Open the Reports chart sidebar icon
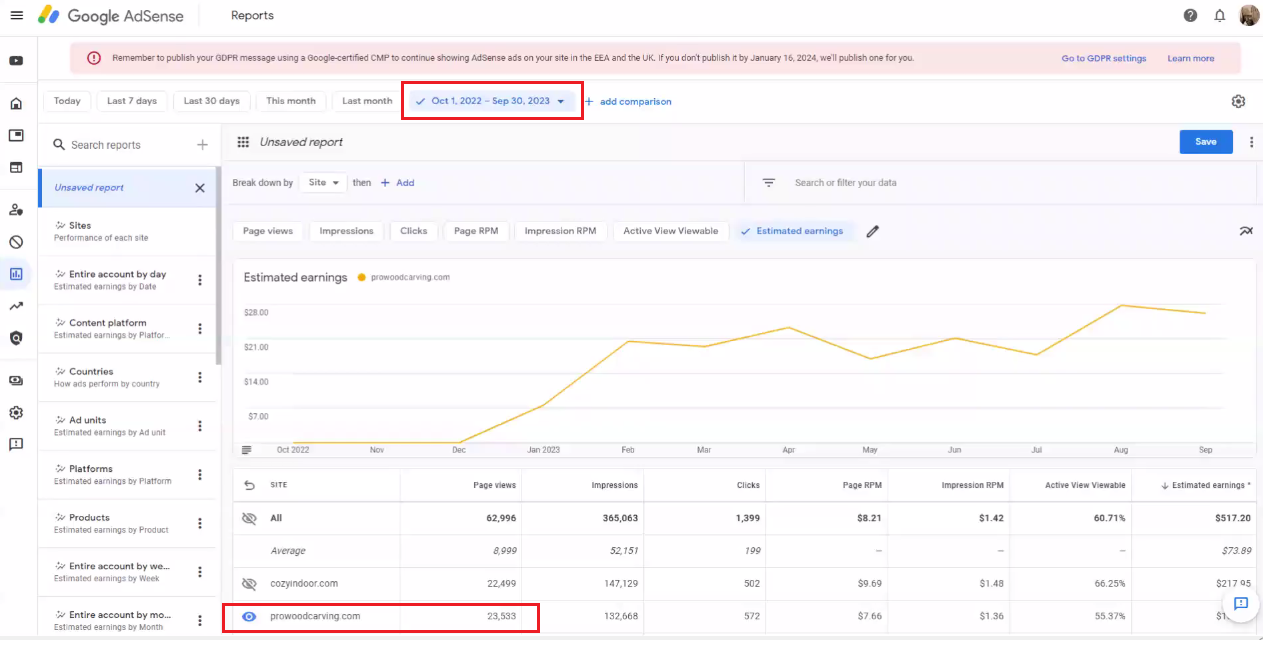This screenshot has height=648, width=1263. click(16, 274)
